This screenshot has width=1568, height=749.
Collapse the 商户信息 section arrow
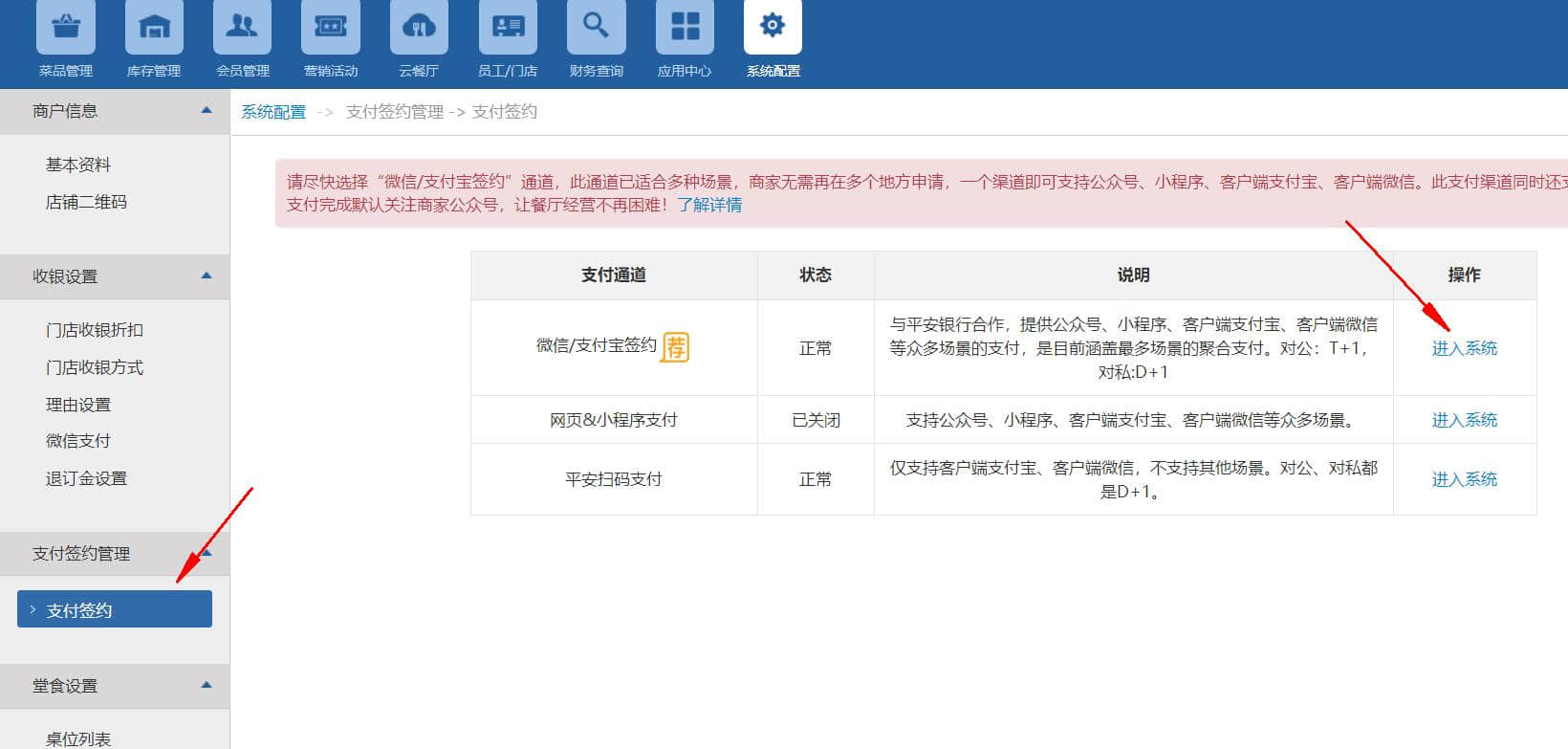[207, 111]
